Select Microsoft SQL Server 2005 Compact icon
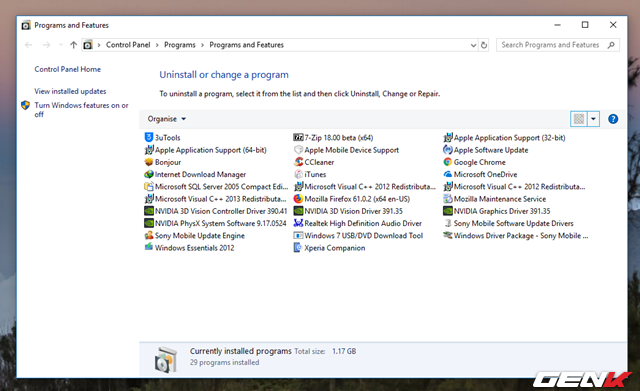The height and width of the screenshot is (391, 640). click(x=149, y=187)
